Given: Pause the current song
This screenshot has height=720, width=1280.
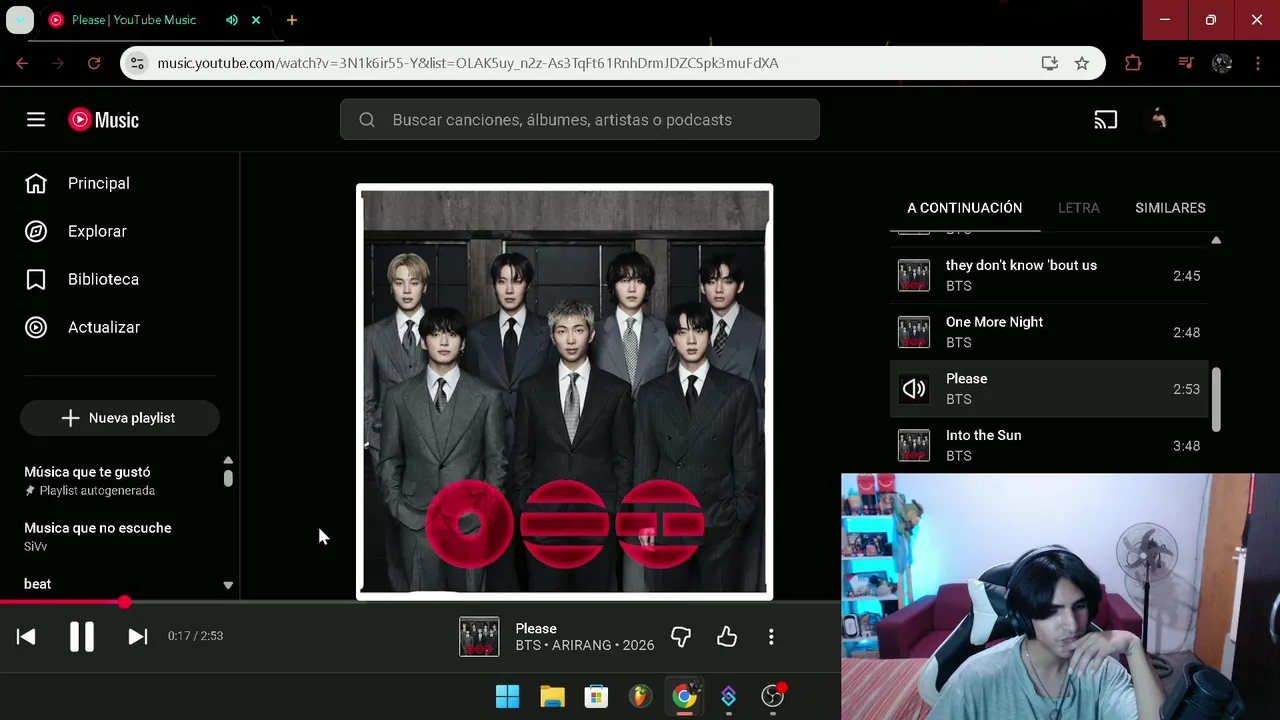Looking at the screenshot, I should point(81,636).
